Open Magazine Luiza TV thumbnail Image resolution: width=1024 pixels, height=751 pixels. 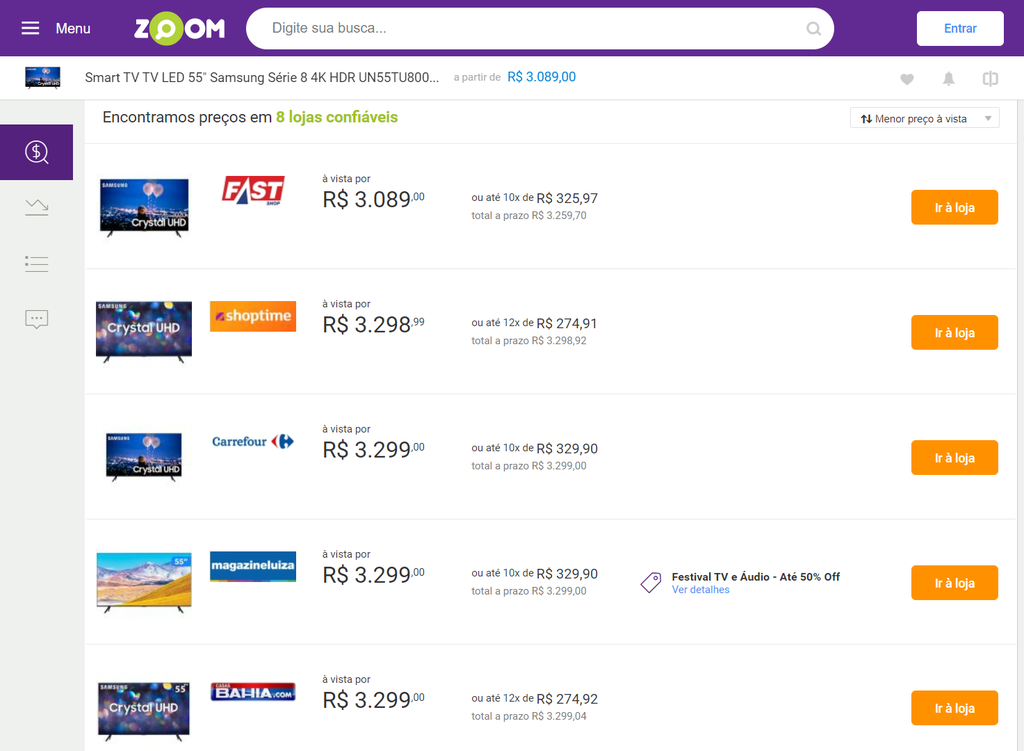(144, 581)
